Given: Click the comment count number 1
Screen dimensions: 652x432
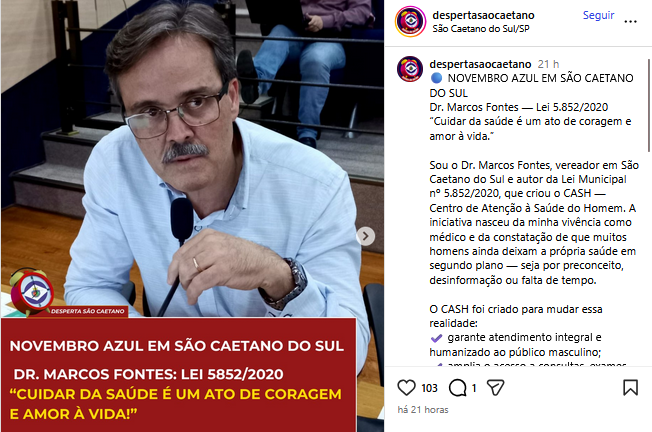Looking at the screenshot, I should click(x=474, y=388).
